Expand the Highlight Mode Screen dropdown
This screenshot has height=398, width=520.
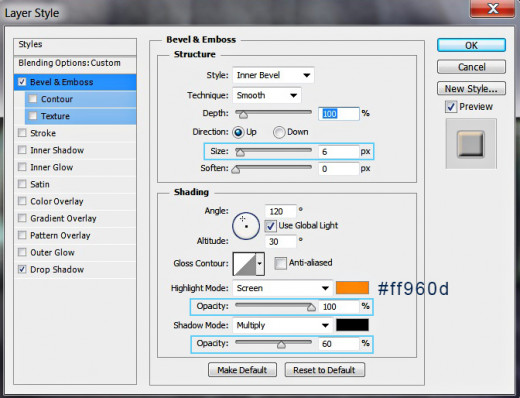pos(283,288)
